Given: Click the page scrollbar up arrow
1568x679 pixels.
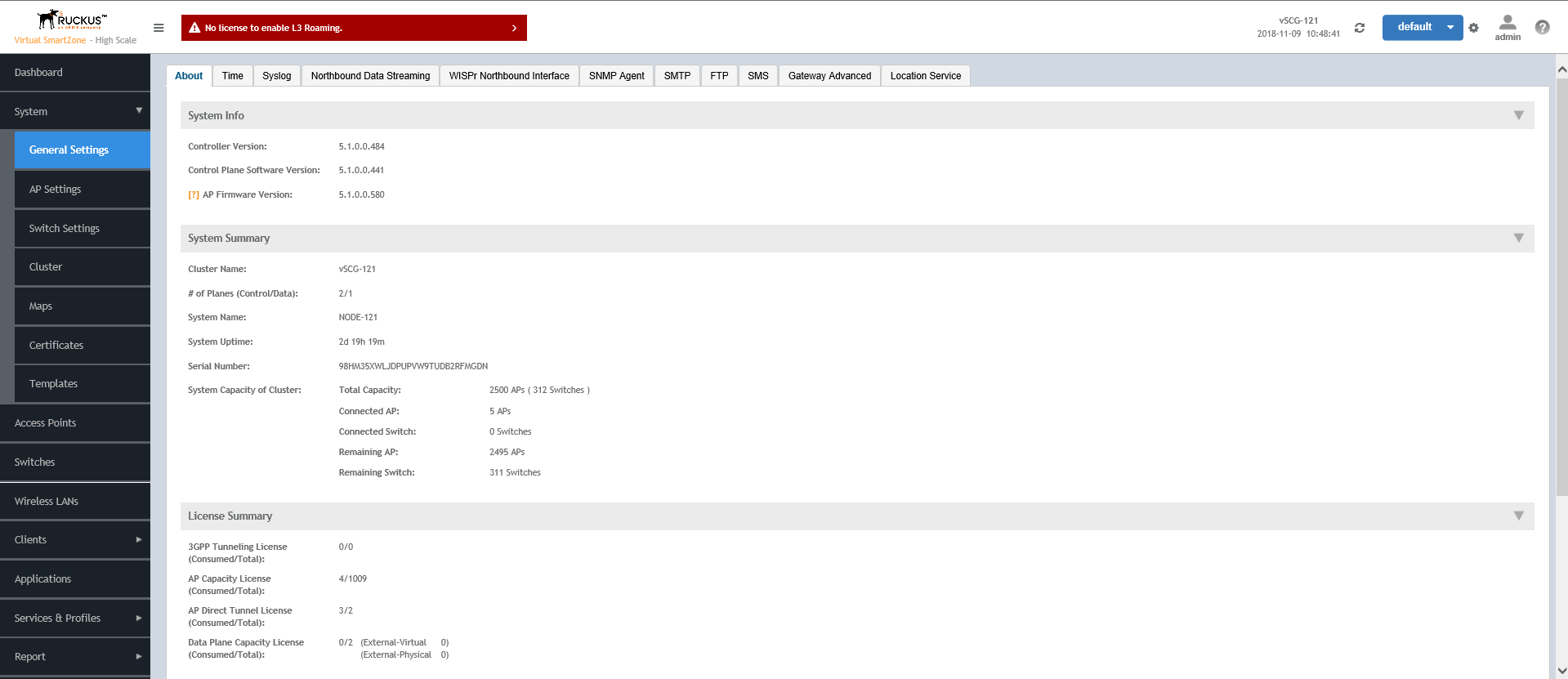Looking at the screenshot, I should click(1561, 69).
